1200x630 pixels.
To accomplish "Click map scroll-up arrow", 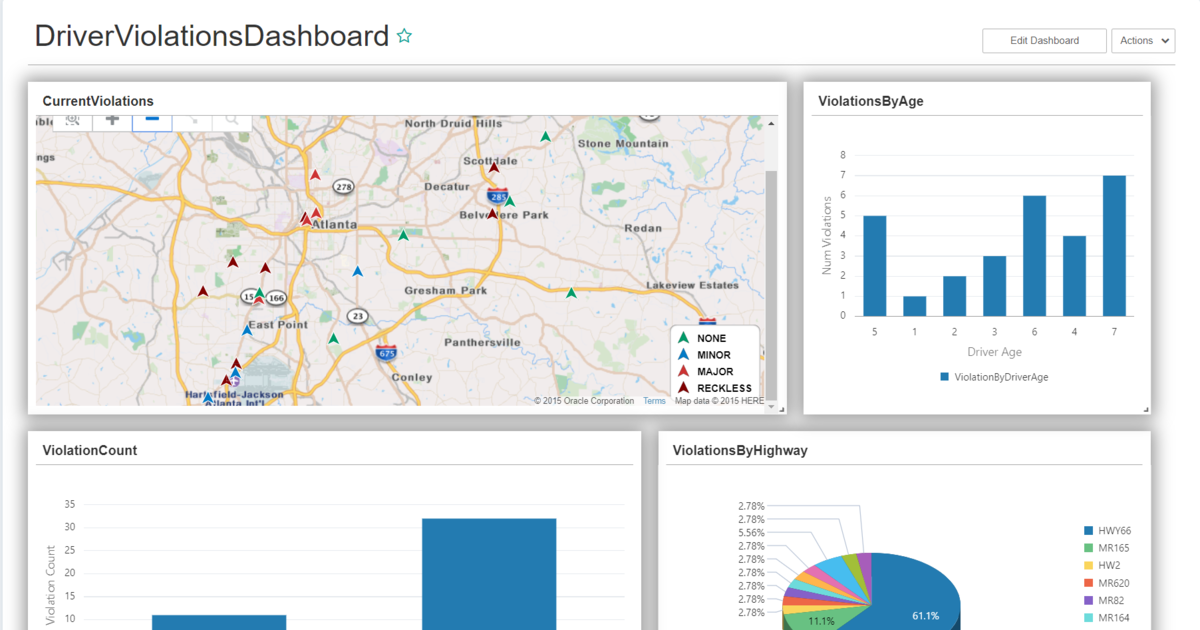I will pos(771,122).
